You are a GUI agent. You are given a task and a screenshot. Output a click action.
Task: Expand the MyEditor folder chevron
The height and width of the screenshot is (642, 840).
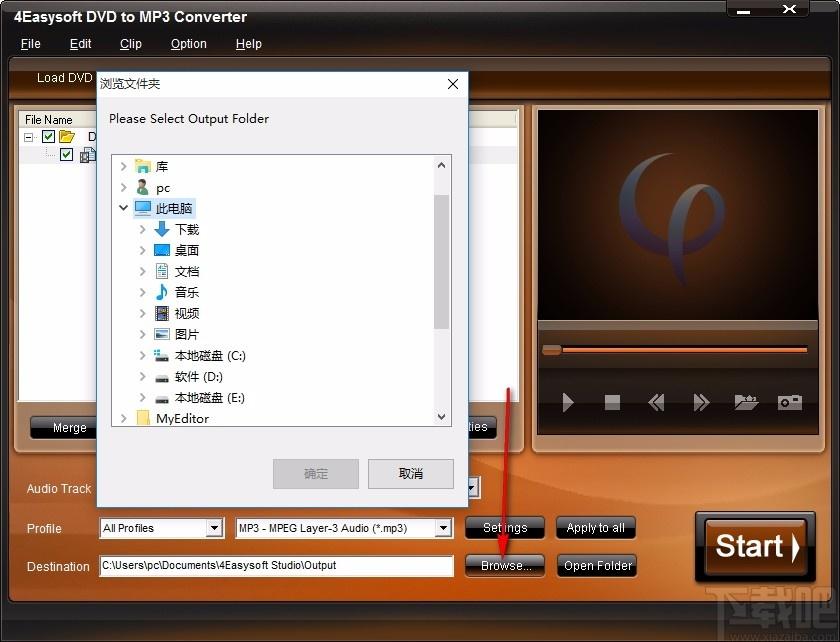(x=124, y=418)
